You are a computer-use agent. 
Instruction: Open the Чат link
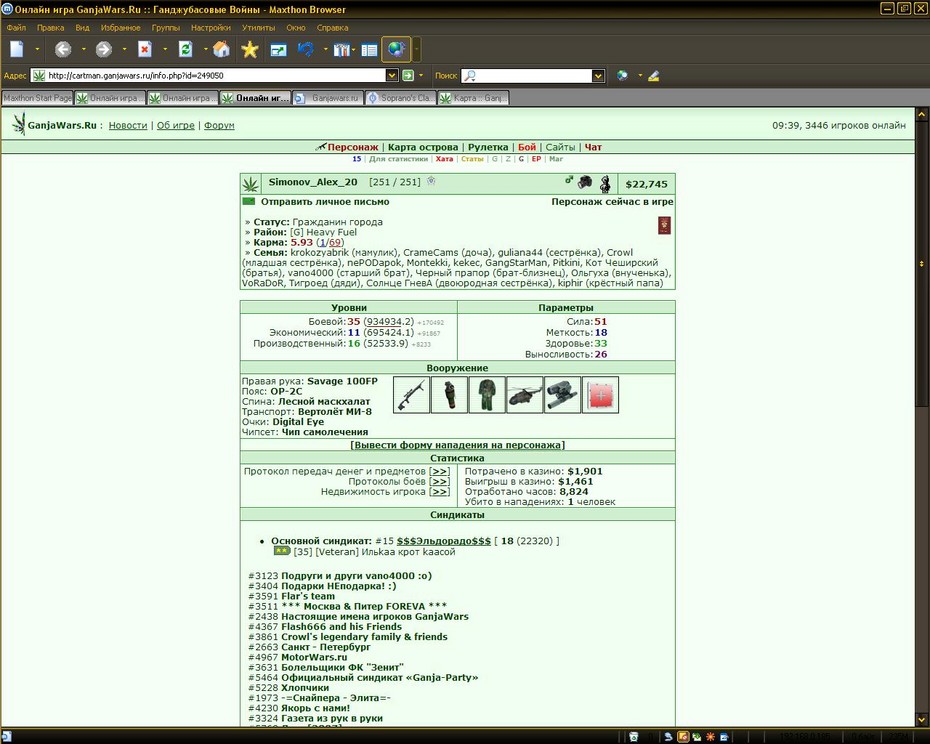point(593,147)
